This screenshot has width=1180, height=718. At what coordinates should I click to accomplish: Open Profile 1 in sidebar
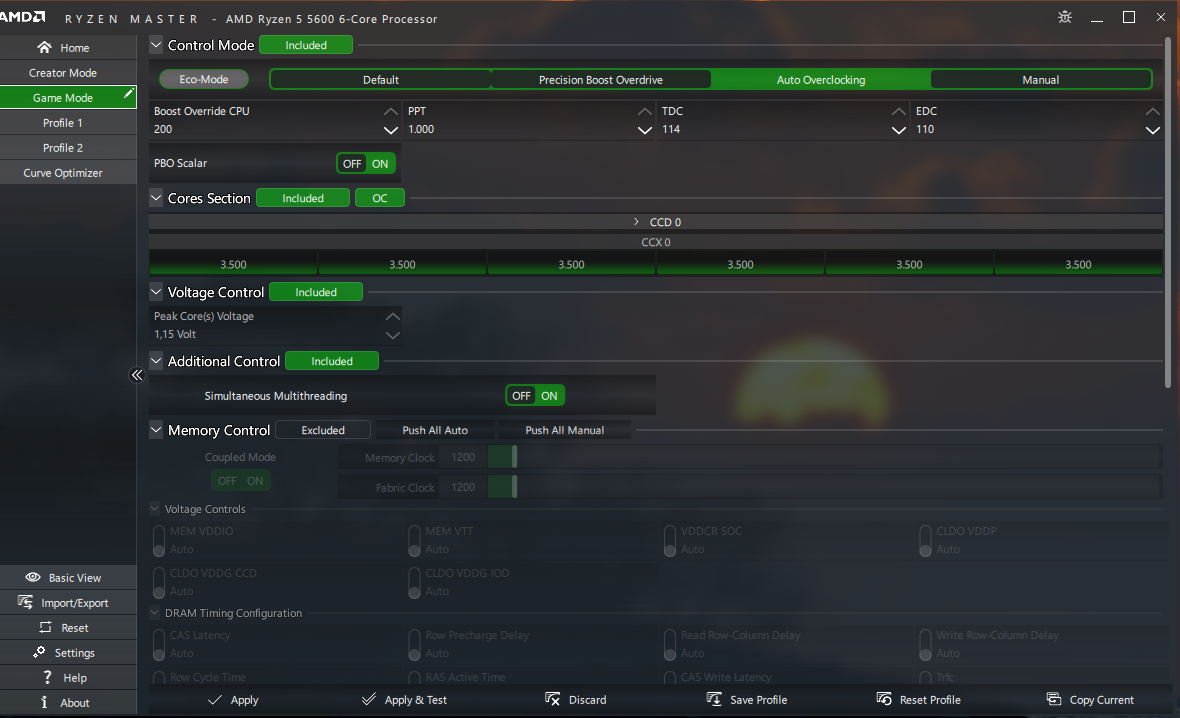tap(68, 123)
